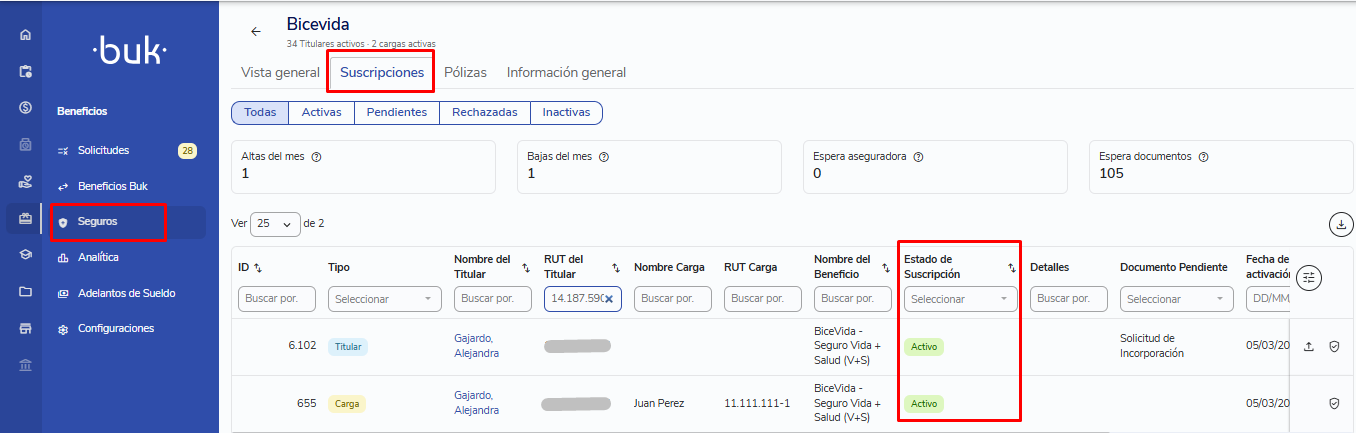Image resolution: width=1356 pixels, height=433 pixels.
Task: Click the shield icon in row 655
Action: (x=1334, y=403)
